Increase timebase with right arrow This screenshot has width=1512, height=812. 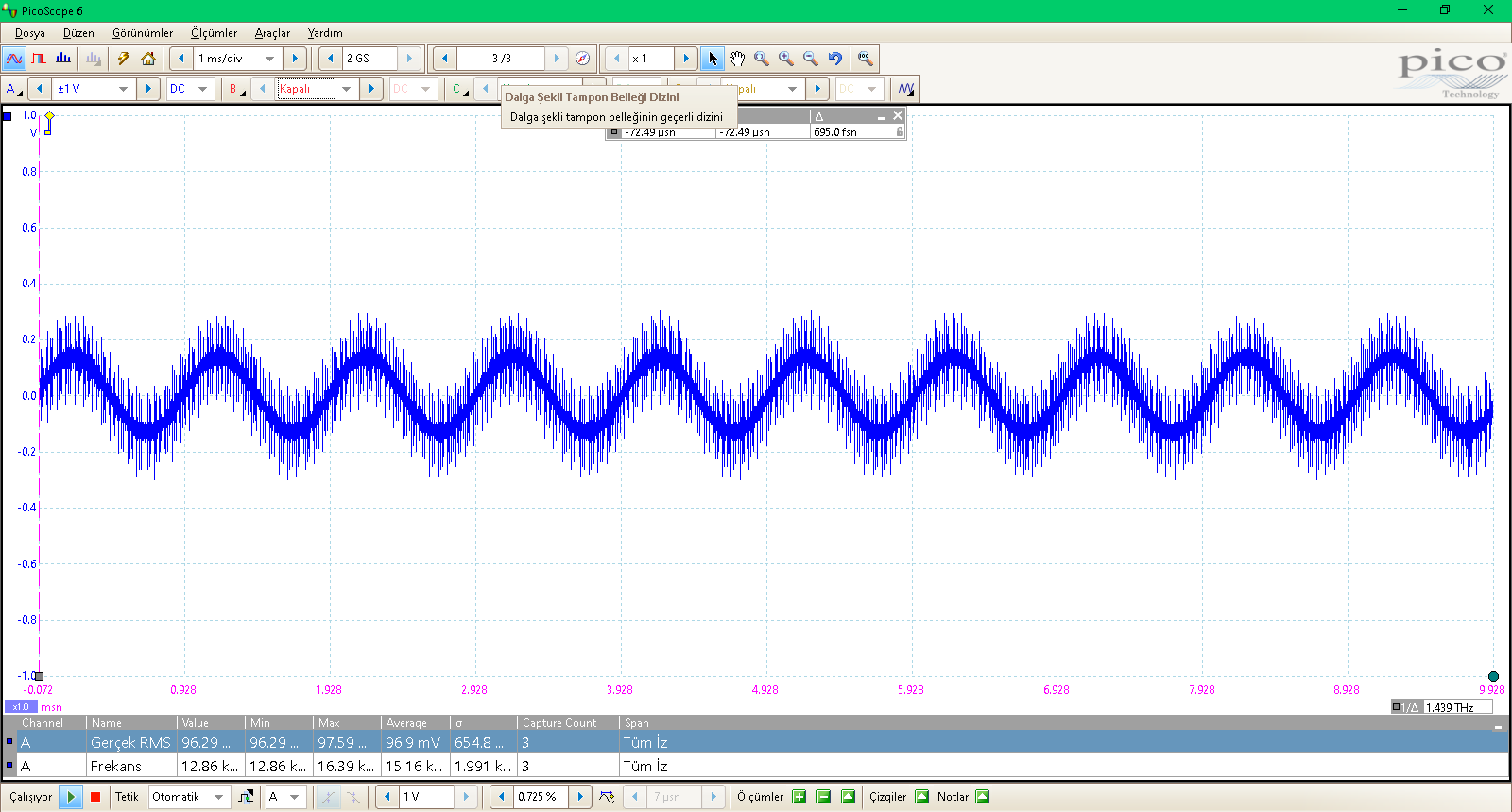pos(295,59)
